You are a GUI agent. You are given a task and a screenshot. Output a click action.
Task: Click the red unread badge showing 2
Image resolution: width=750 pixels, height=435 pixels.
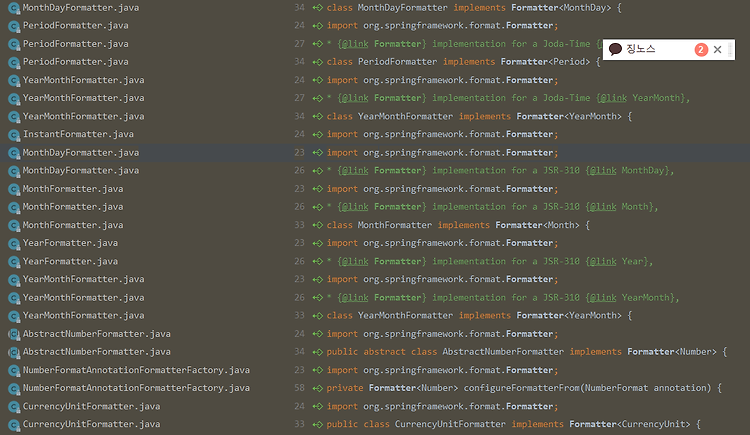701,49
